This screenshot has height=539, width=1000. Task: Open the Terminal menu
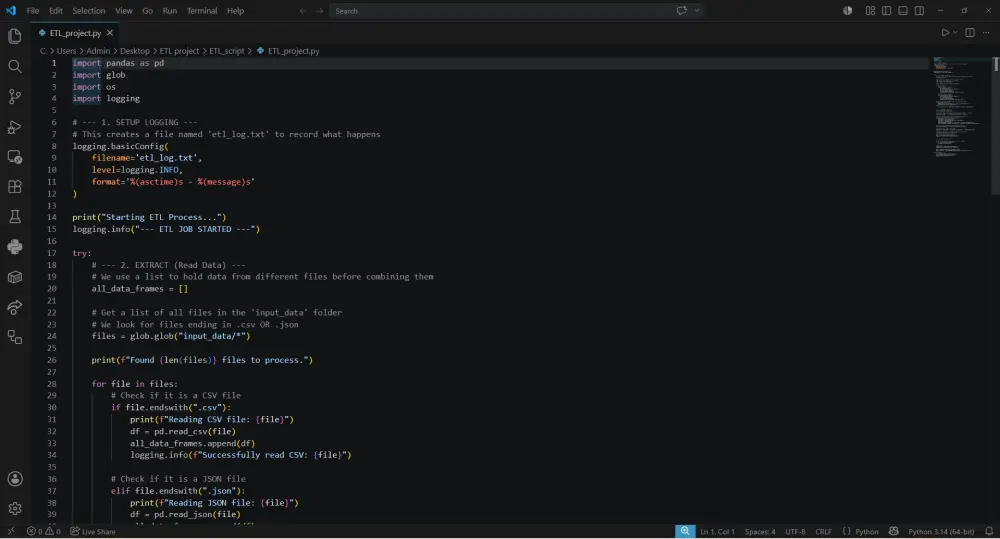202,11
